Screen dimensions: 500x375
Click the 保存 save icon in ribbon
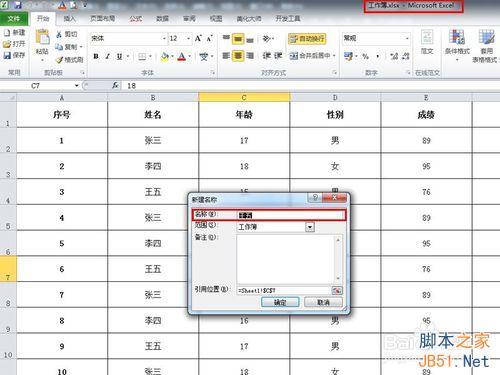[7, 55]
